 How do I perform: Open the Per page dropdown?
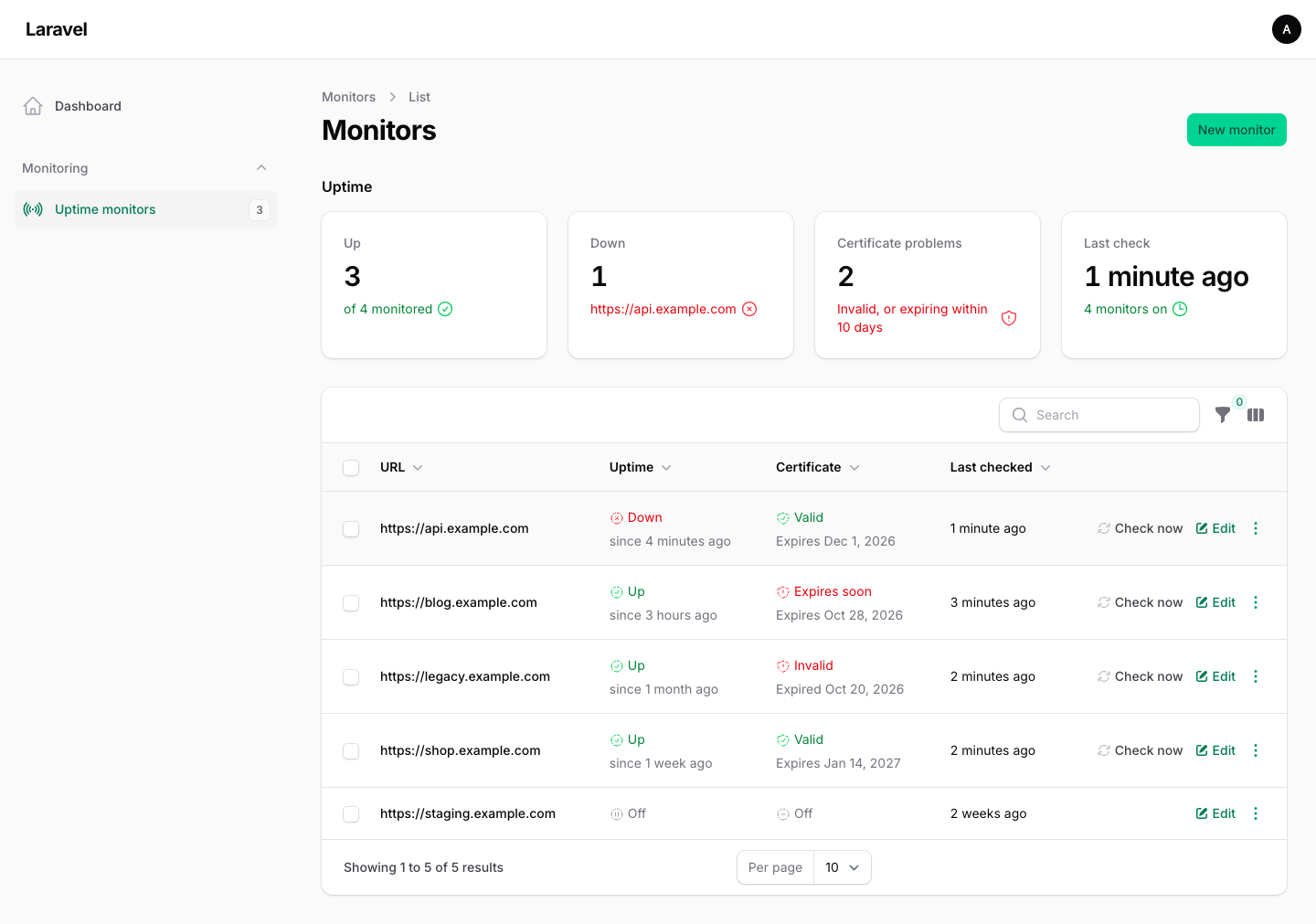point(842,867)
